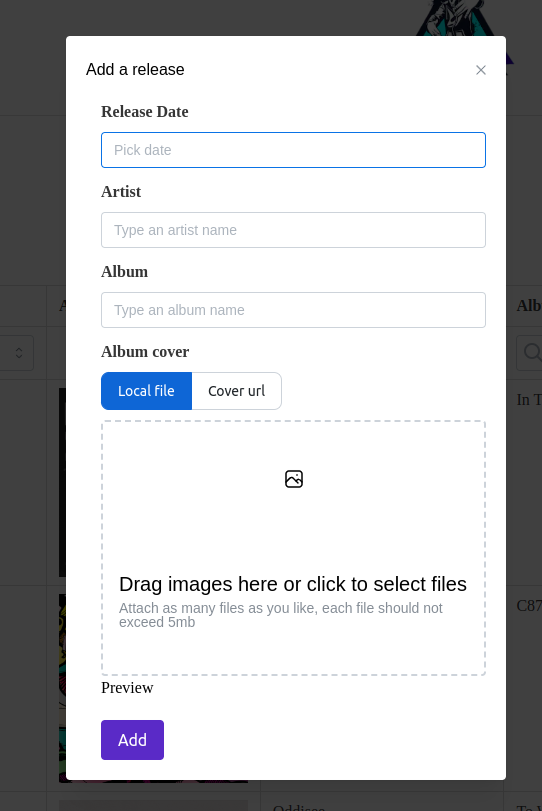
Task: Click the Release Date label
Action: coord(145,112)
